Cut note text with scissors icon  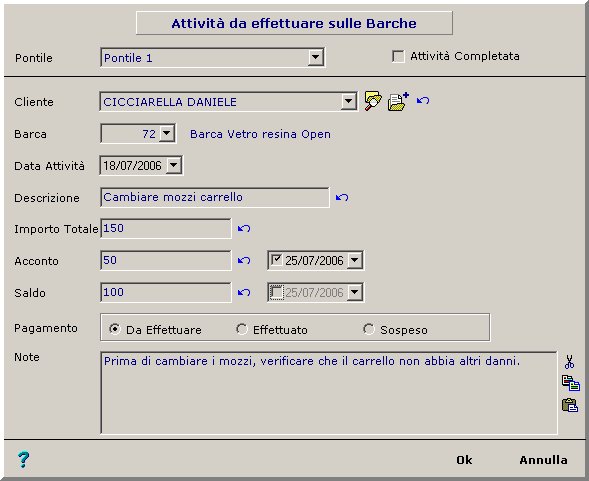click(569, 362)
